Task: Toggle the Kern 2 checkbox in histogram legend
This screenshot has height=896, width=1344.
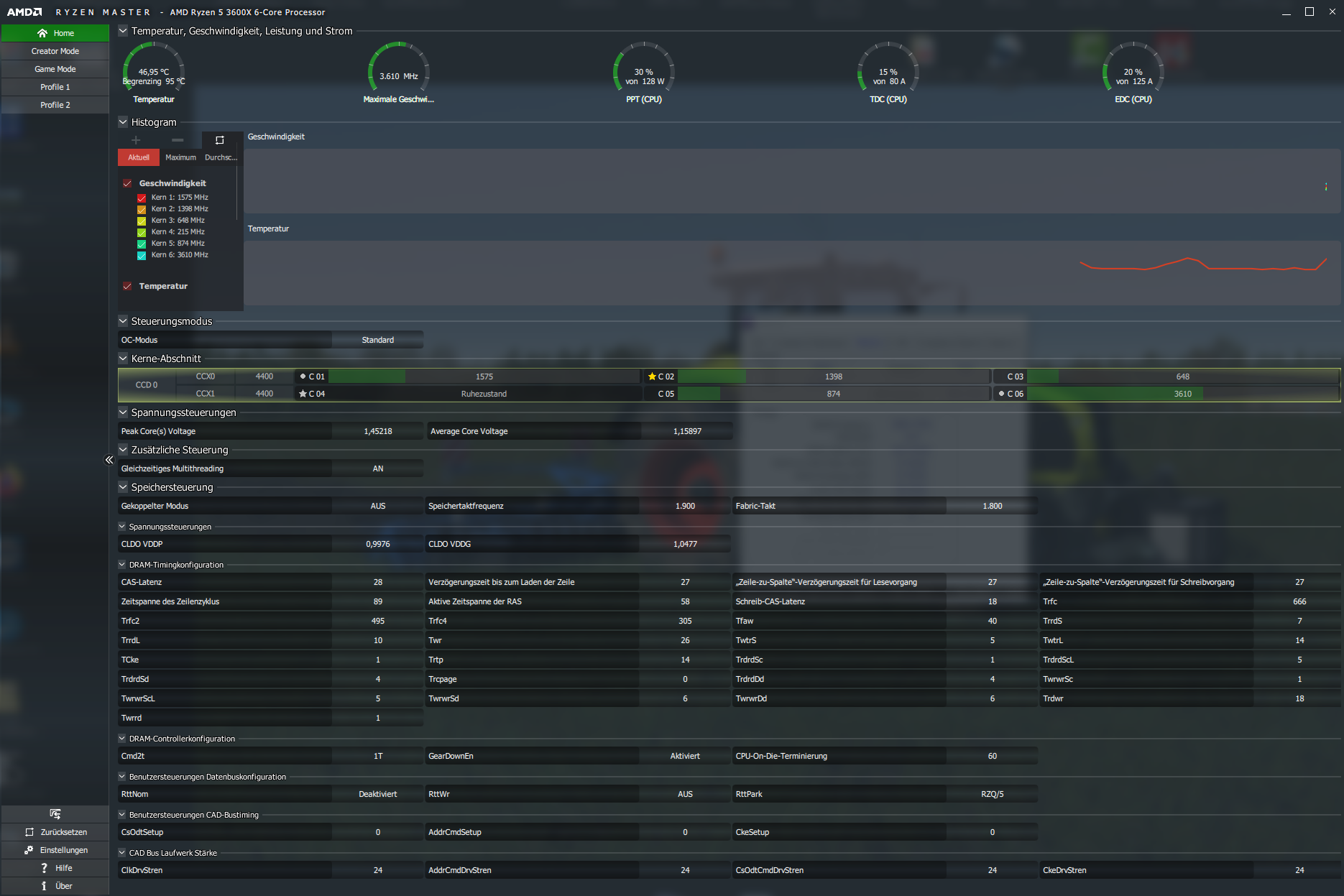Action: [142, 209]
